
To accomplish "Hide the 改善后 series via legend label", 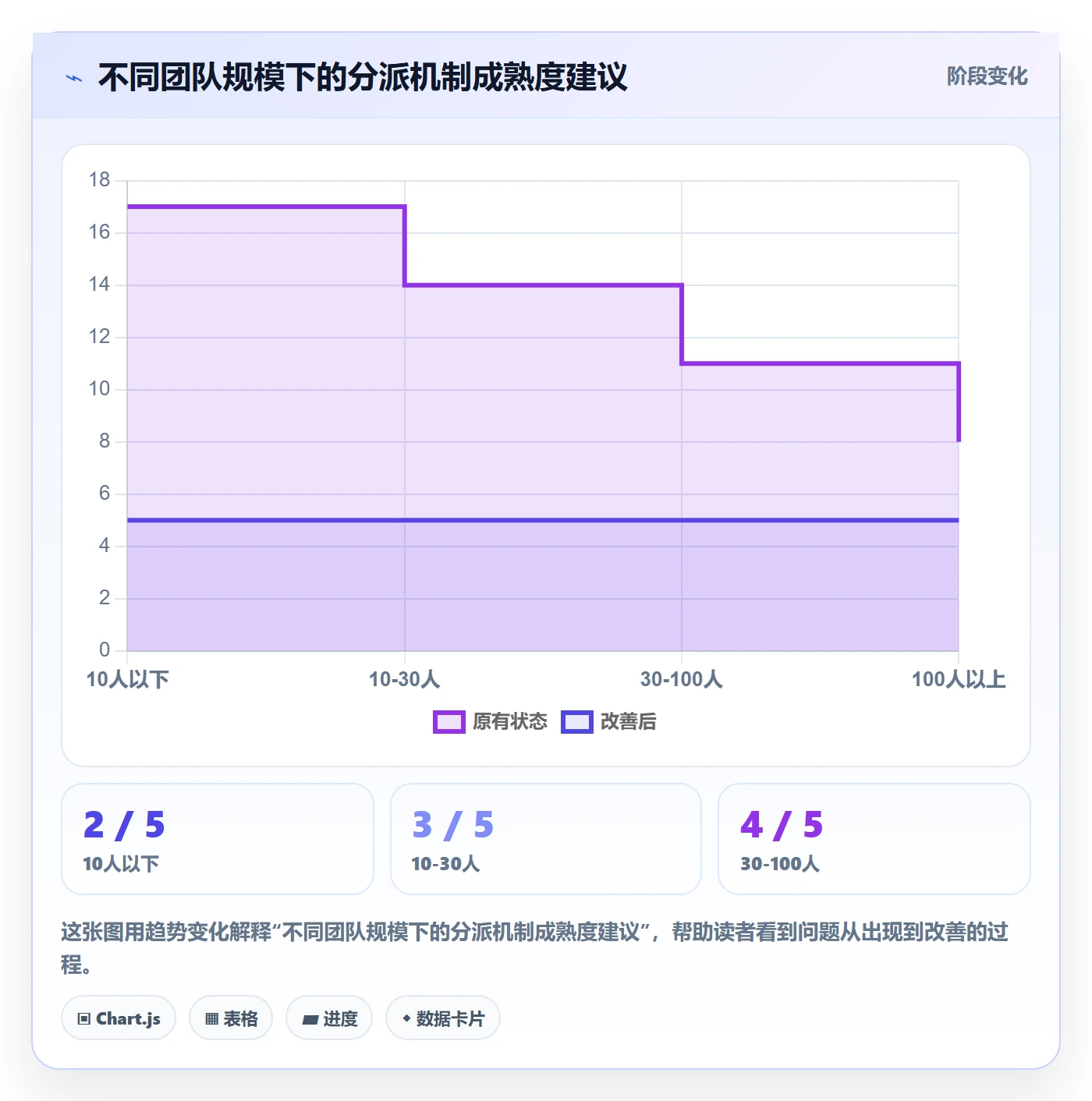I will coord(629,722).
